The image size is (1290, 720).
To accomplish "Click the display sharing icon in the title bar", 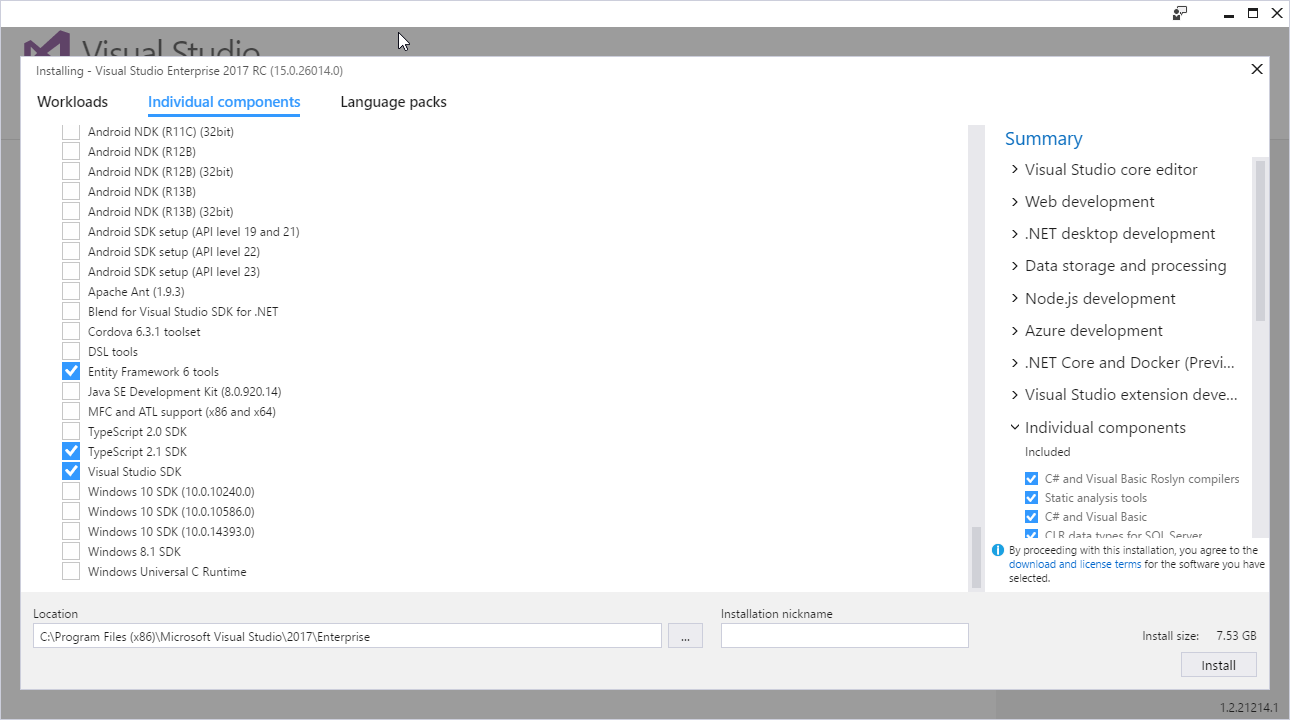I will click(x=1180, y=13).
